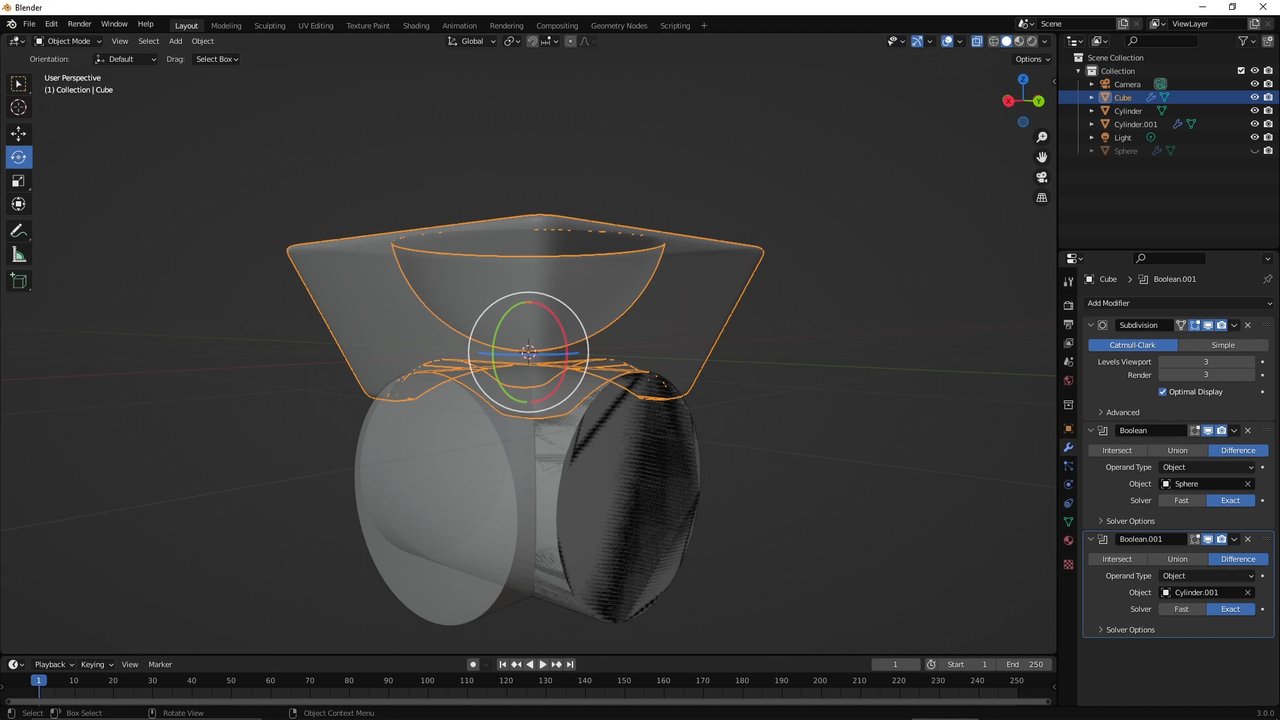
Task: Disable Cube in renders camera icon
Action: pos(1268,98)
